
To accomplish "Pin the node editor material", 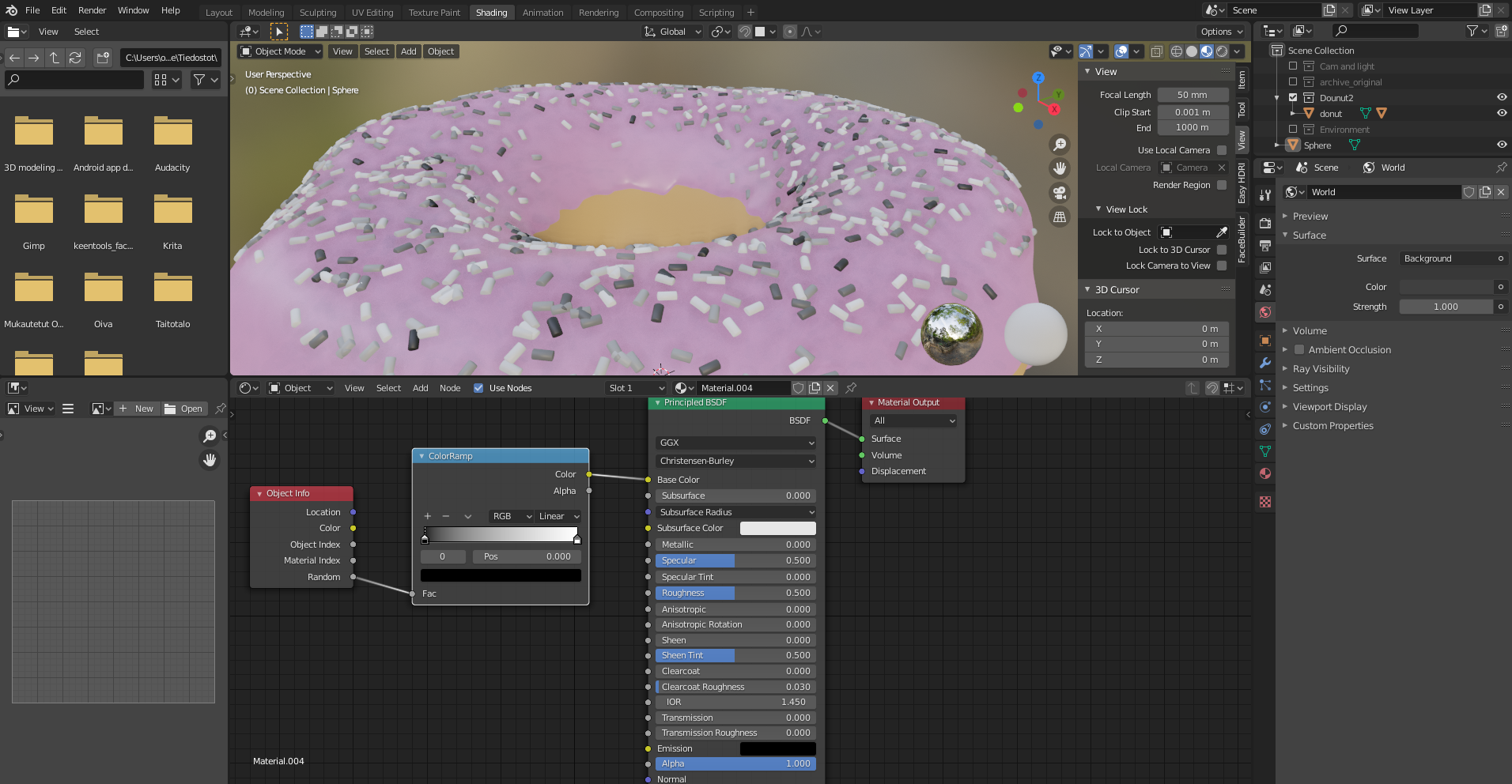I will pos(851,388).
